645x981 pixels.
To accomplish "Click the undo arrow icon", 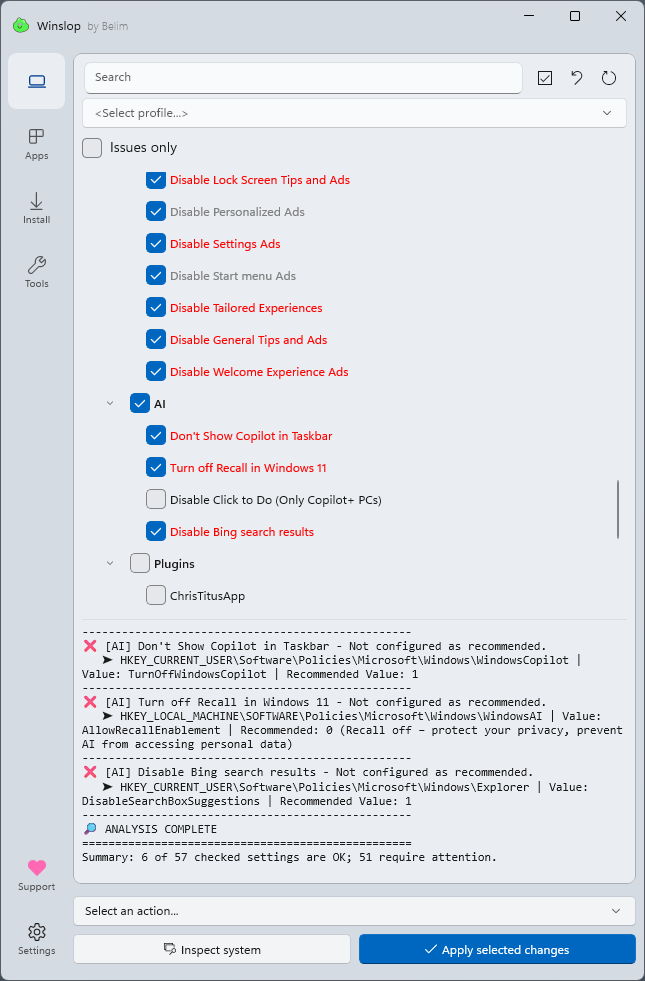I will tap(577, 78).
